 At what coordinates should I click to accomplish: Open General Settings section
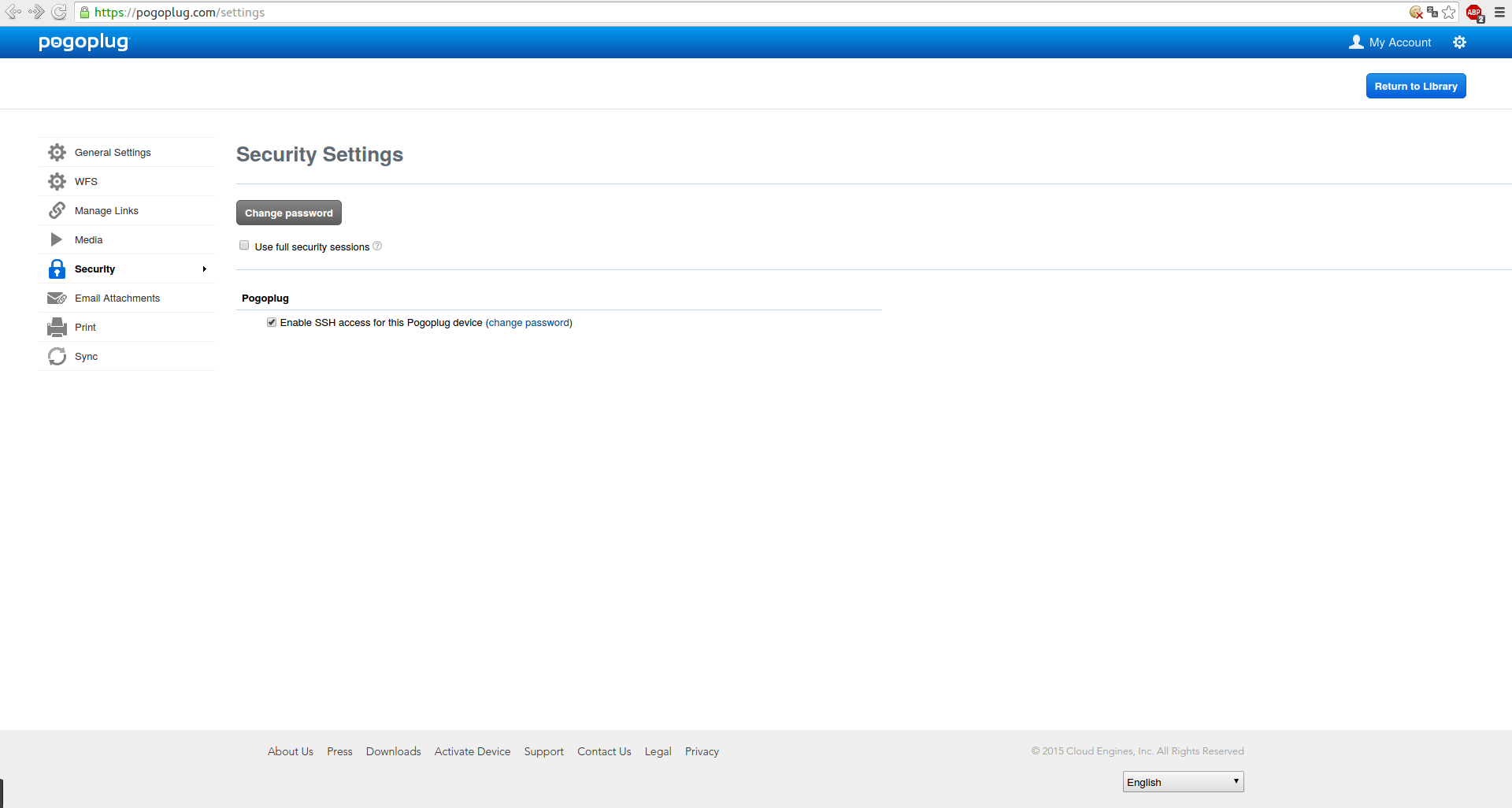click(x=127, y=152)
